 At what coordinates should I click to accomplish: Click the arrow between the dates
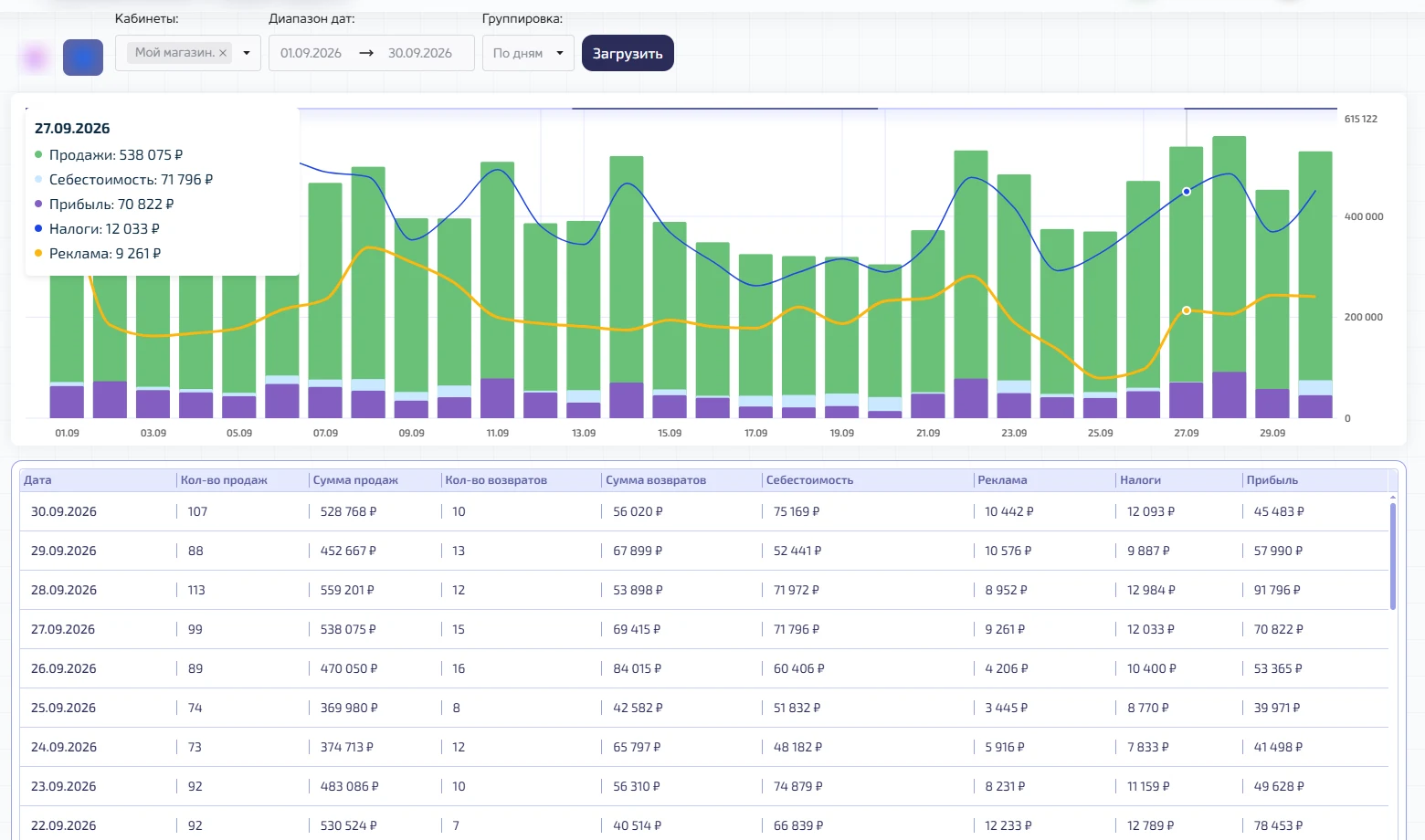pyautogui.click(x=366, y=53)
